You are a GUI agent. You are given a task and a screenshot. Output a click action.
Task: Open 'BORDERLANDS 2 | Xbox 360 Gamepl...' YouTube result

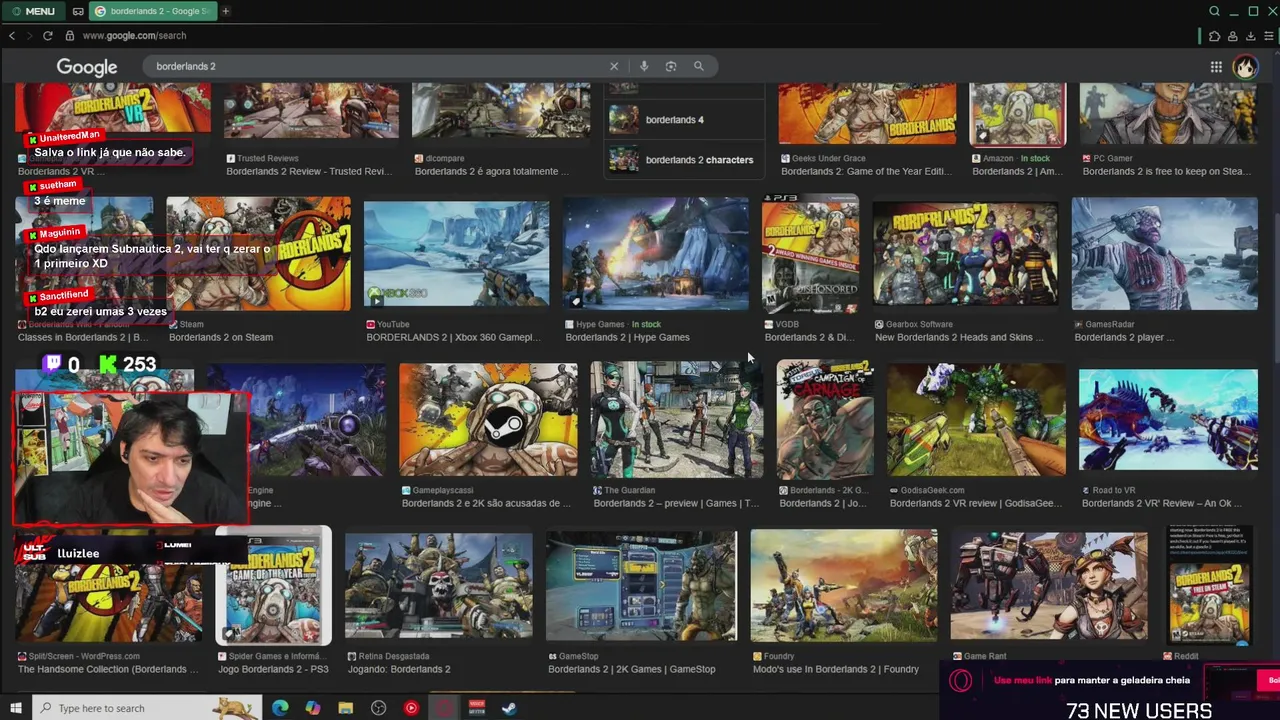(454, 337)
